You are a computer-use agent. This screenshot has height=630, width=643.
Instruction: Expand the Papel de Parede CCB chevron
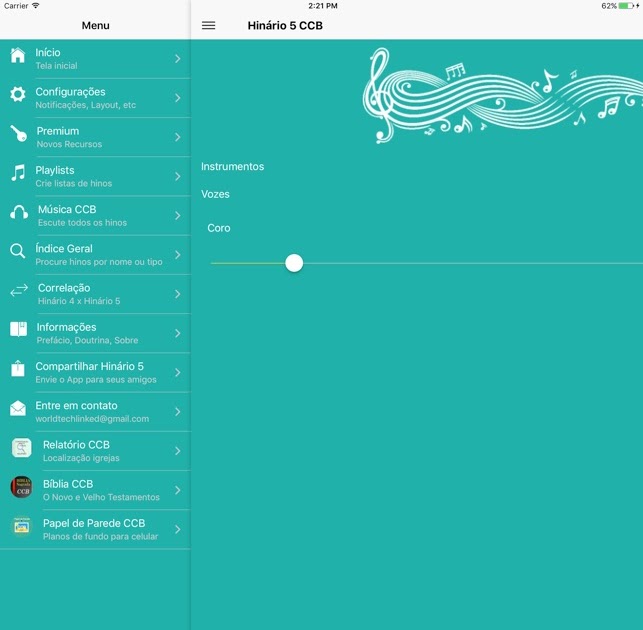click(178, 530)
